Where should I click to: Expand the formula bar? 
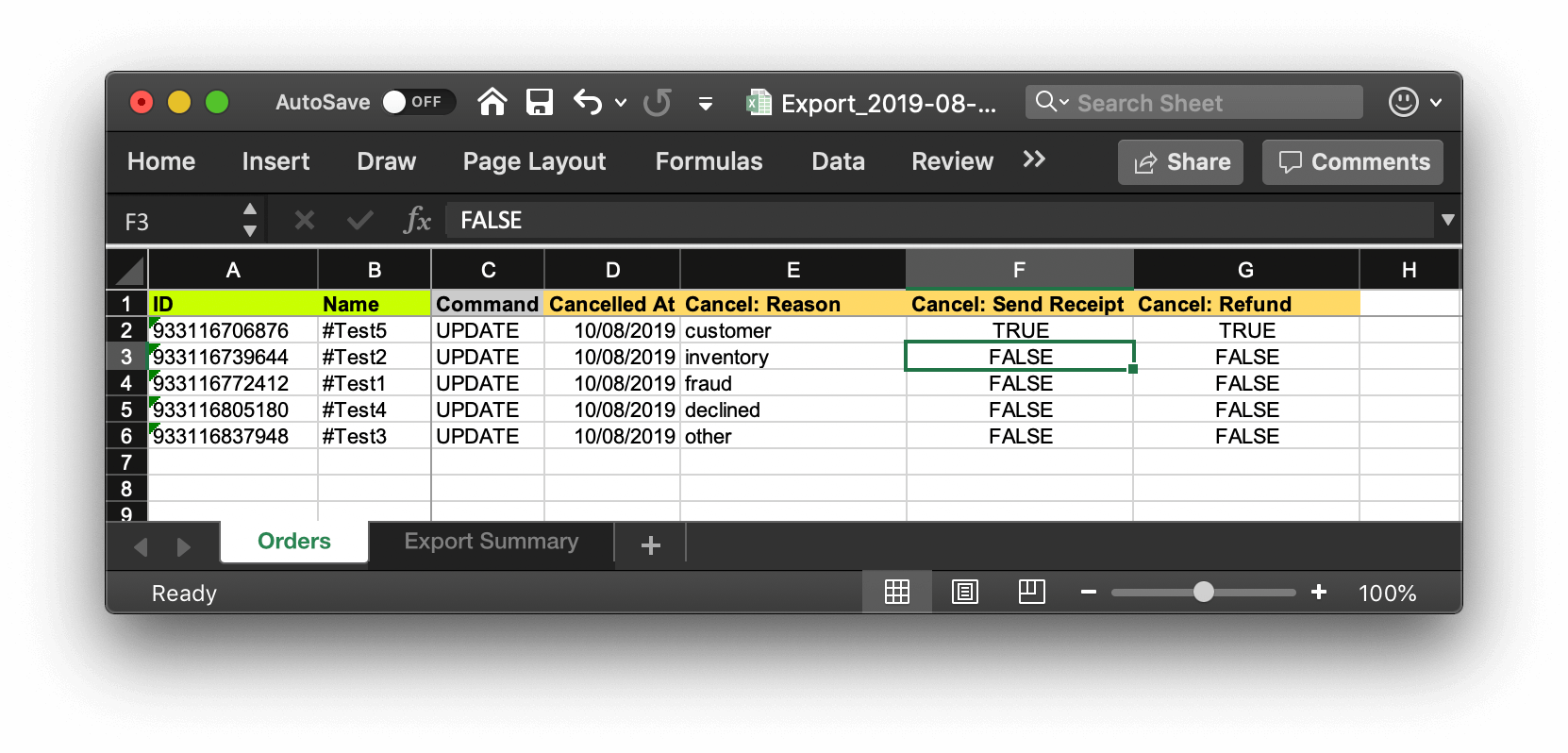(1447, 221)
